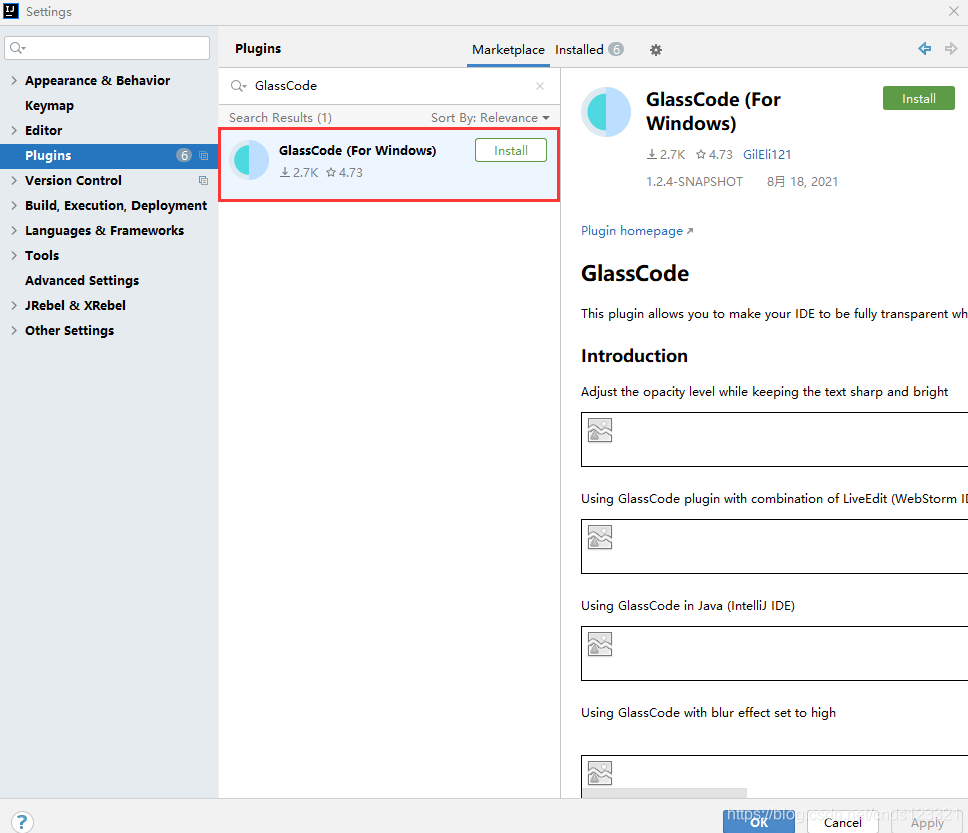Switch to the Installed tab
The height and width of the screenshot is (833, 968).
(x=580, y=49)
